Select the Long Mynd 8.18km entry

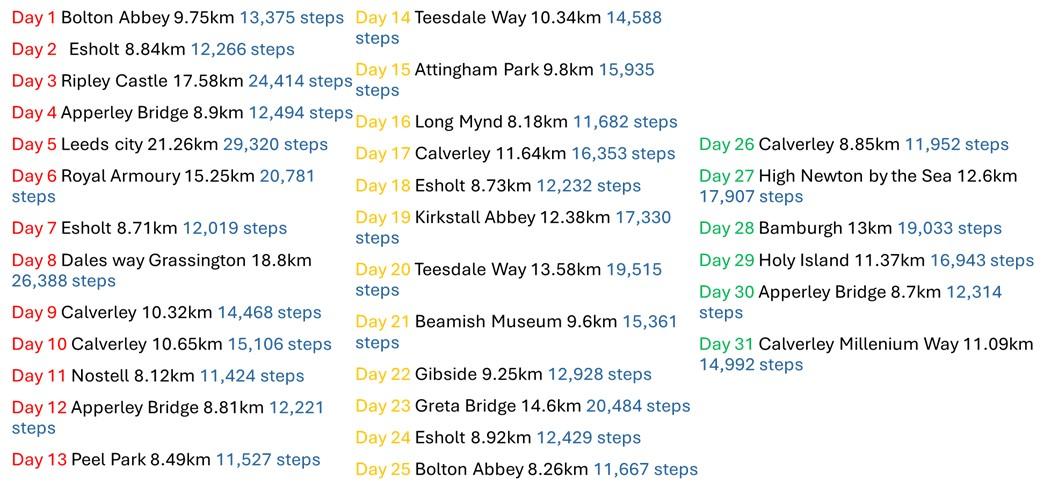pos(491,122)
